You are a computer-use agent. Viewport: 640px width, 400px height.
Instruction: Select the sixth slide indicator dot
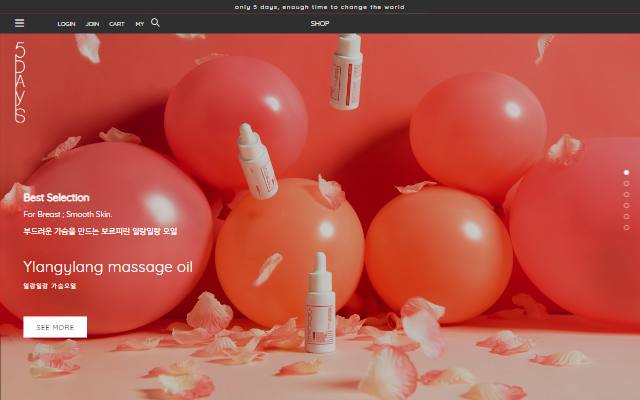(627, 227)
